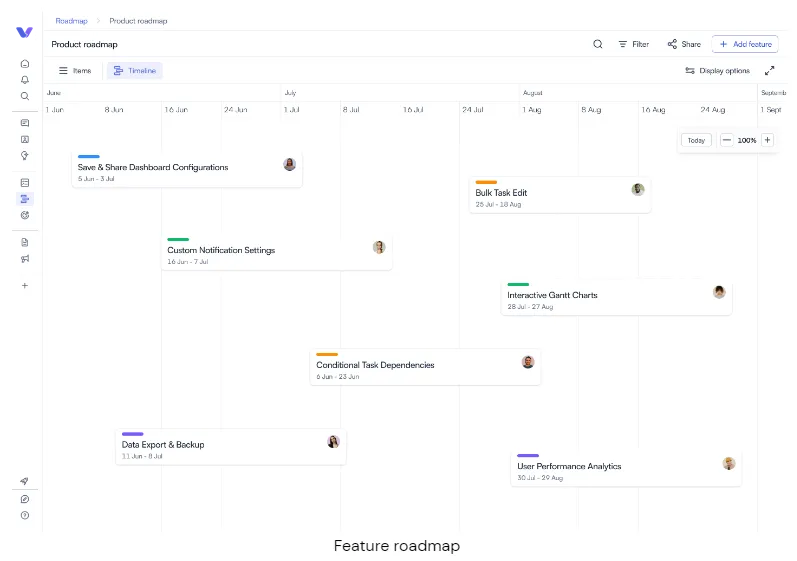Open the announcements megaphone icon in sidebar
The image size is (797, 561).
24,259
